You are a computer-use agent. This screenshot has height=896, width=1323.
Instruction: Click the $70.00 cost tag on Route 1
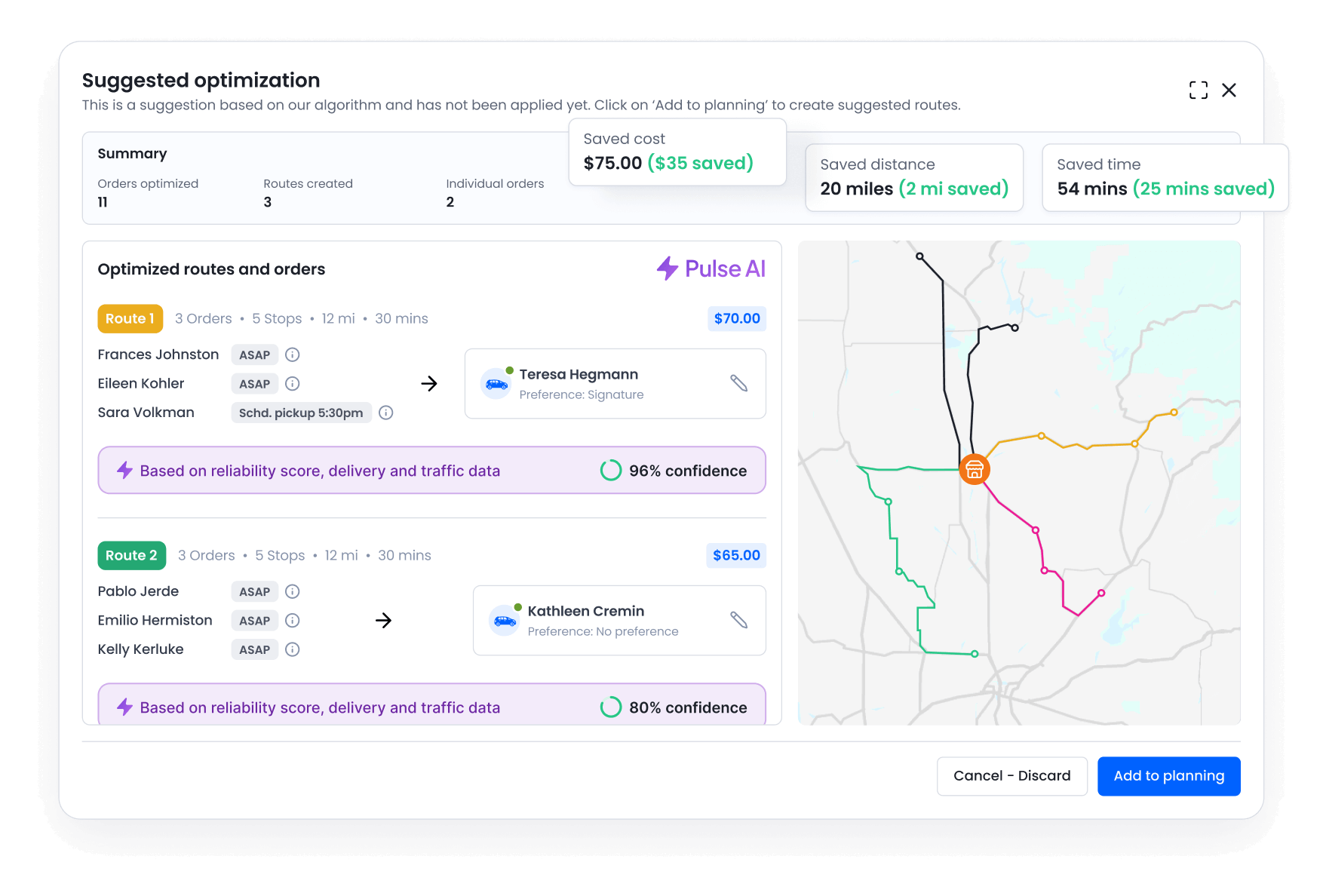point(736,318)
